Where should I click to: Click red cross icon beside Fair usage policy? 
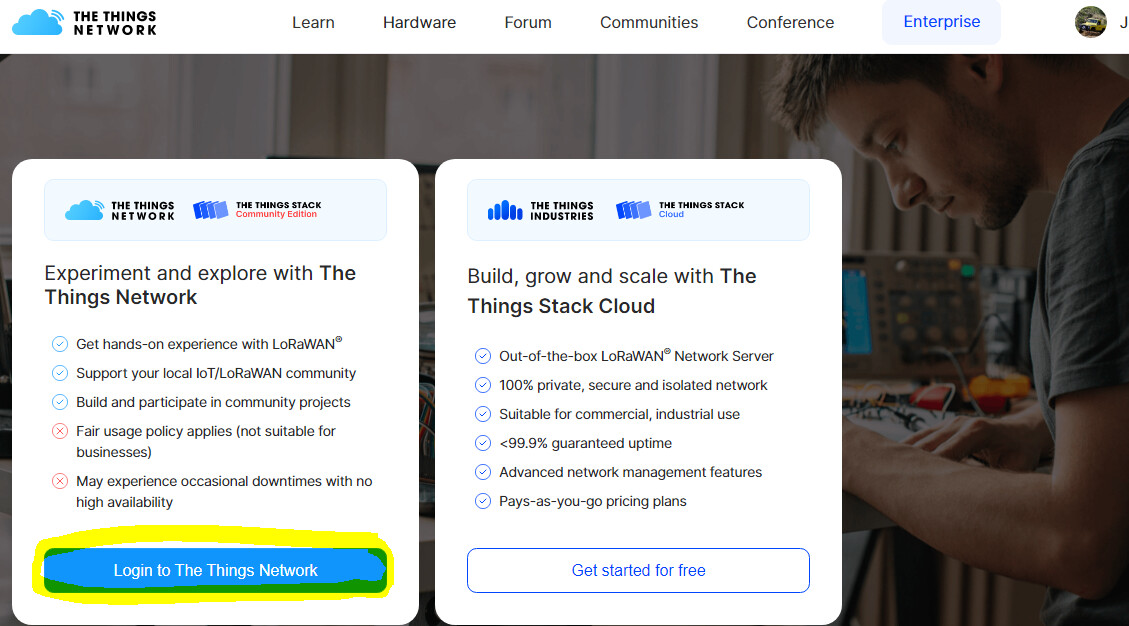[60, 432]
